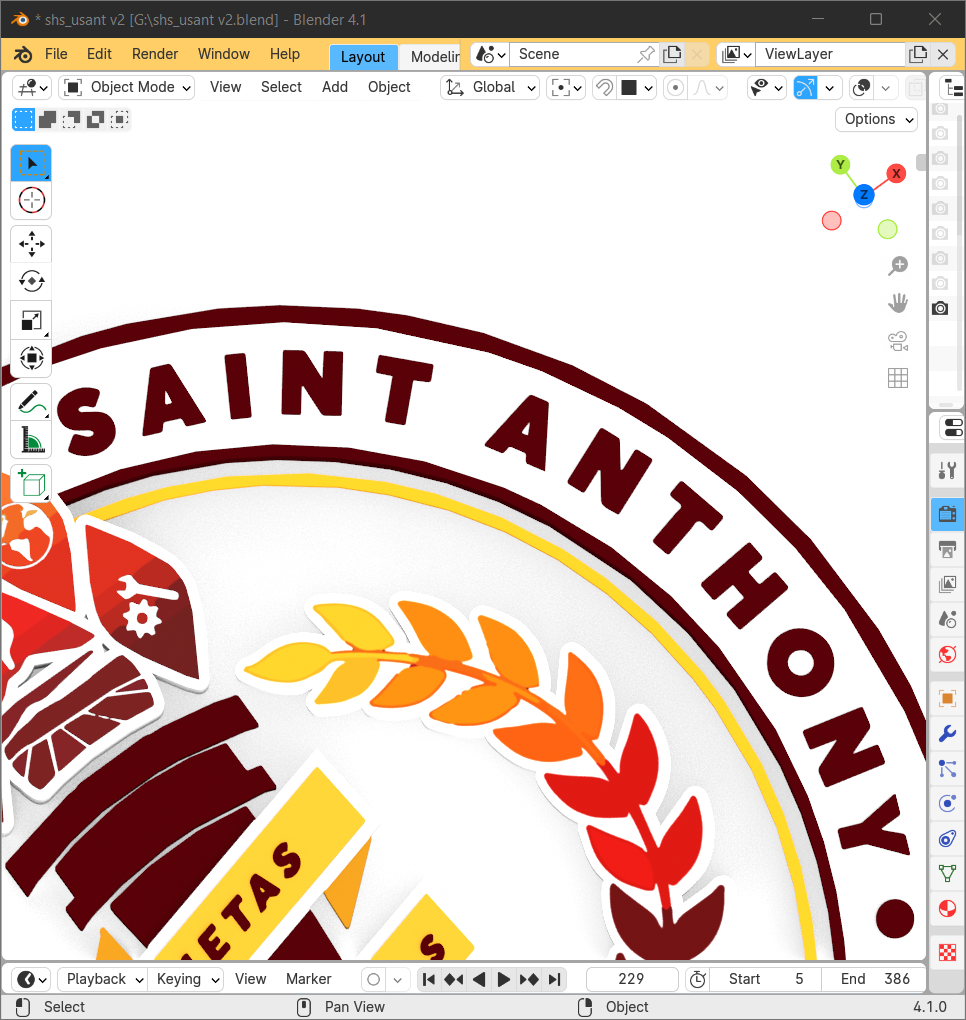Viewport: 966px width, 1020px height.
Task: Open World properties tab
Action: click(x=947, y=654)
